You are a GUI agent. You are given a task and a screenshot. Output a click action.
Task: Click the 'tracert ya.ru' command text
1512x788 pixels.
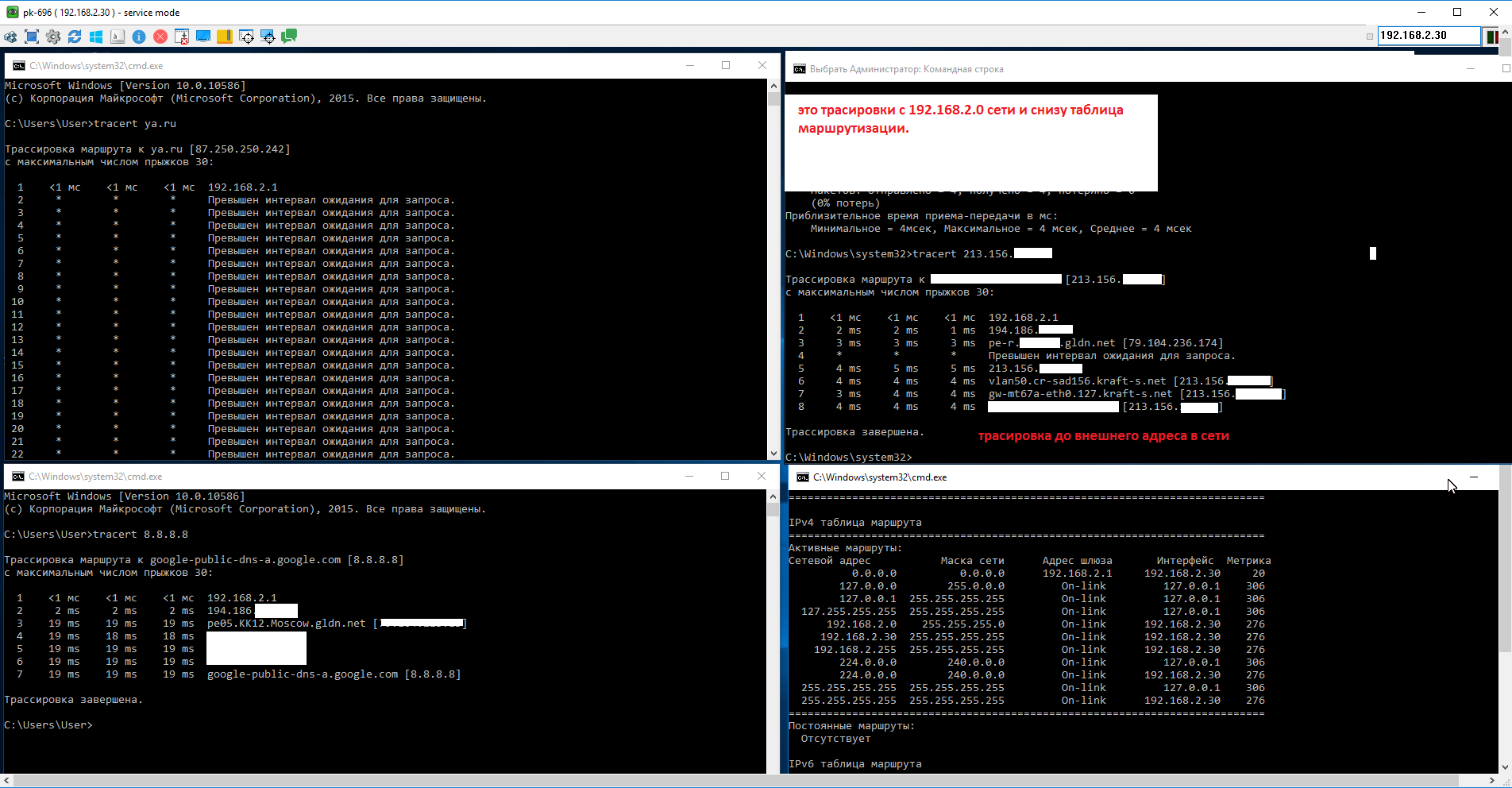click(x=135, y=124)
